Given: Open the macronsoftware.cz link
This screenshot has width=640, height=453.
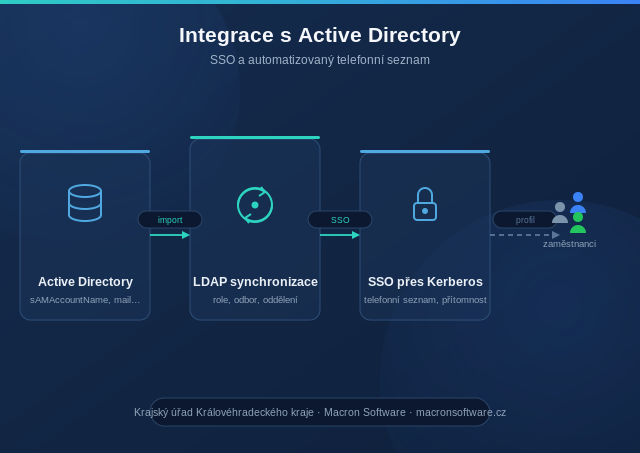Looking at the screenshot, I should click(461, 412).
